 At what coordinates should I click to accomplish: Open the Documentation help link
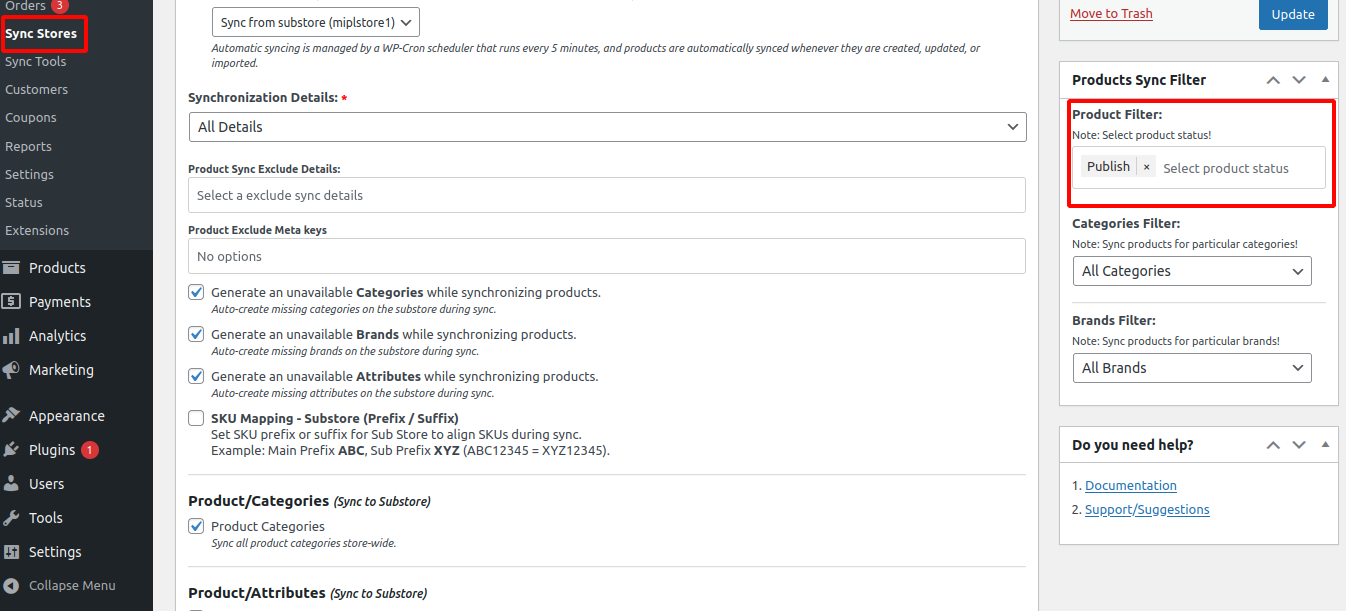click(x=1130, y=486)
